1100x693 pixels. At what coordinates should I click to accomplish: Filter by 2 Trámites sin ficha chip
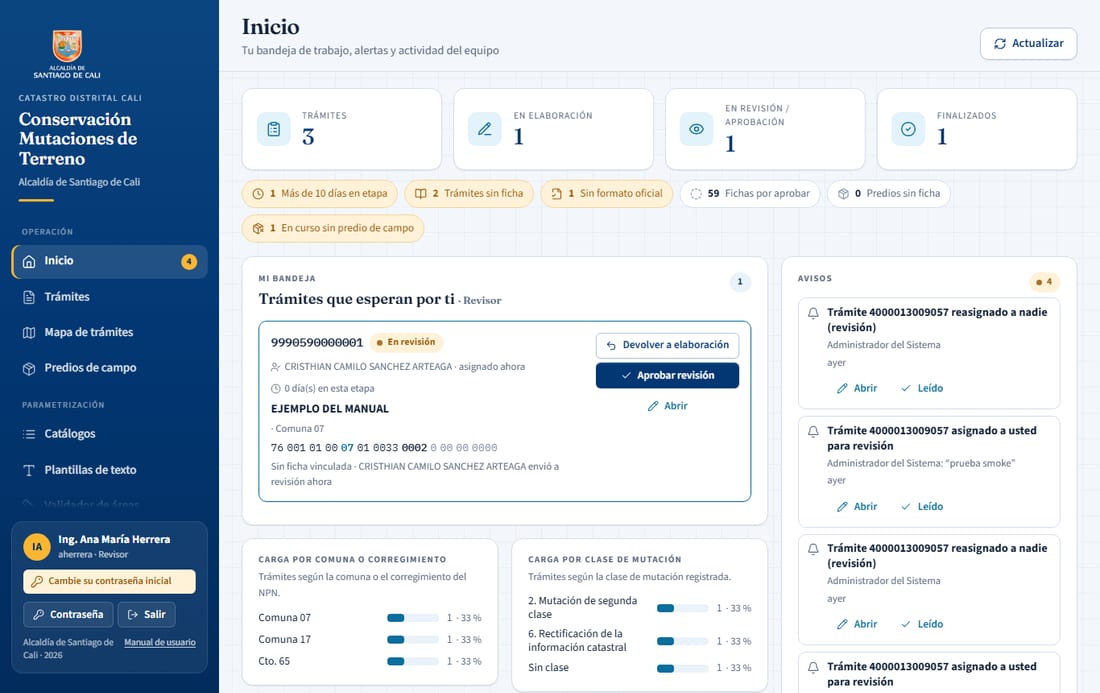pyautogui.click(x=469, y=194)
